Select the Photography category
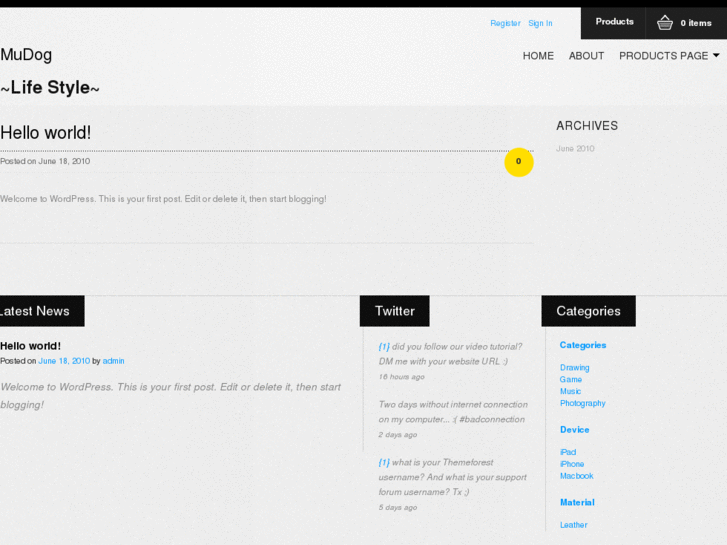727x545 pixels. coord(582,403)
